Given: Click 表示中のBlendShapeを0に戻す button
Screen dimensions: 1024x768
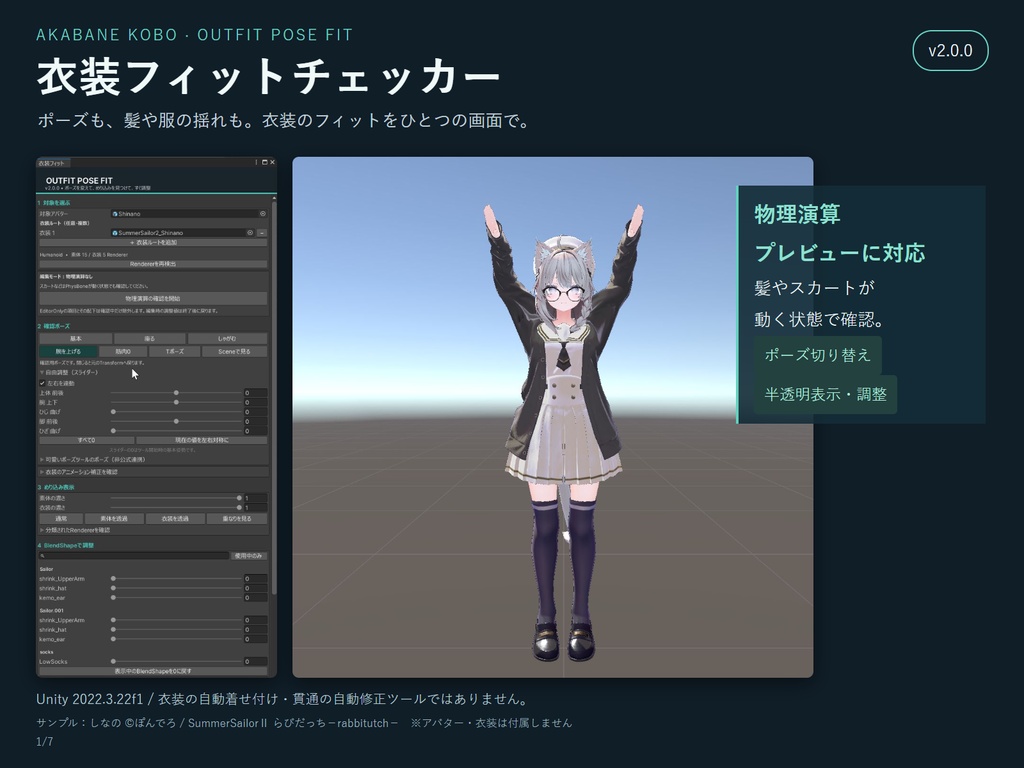Looking at the screenshot, I should pos(153,671).
